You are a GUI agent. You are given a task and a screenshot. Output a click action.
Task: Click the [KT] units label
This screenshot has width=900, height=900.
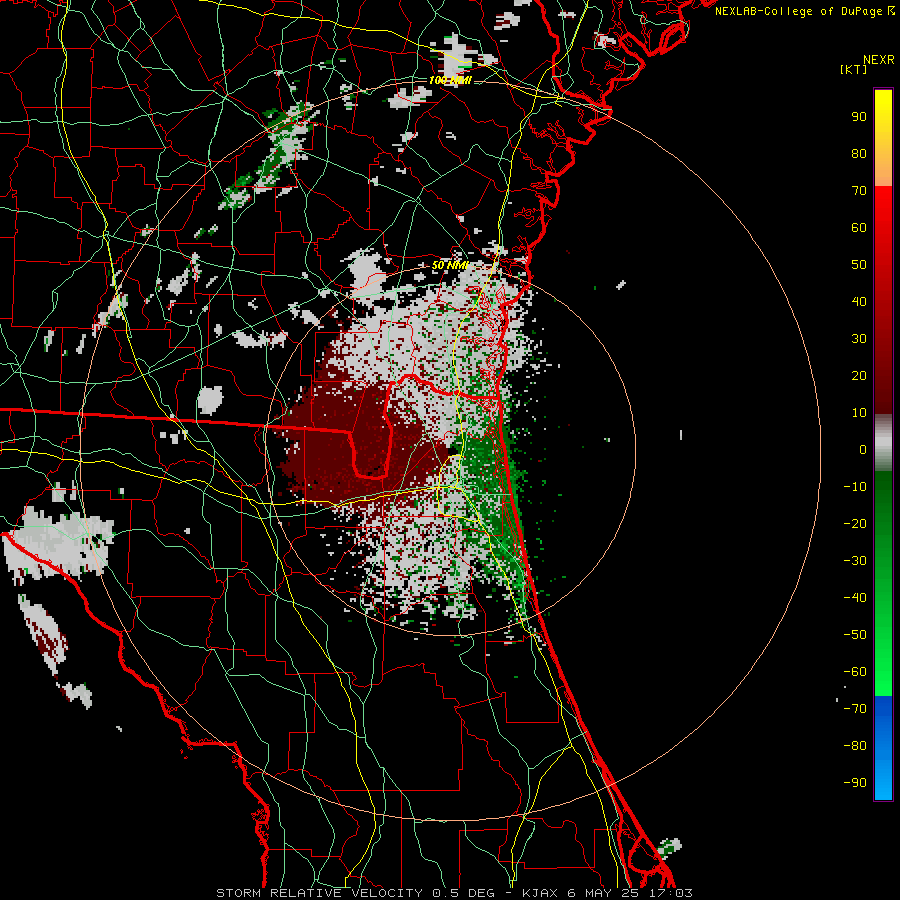853,69
